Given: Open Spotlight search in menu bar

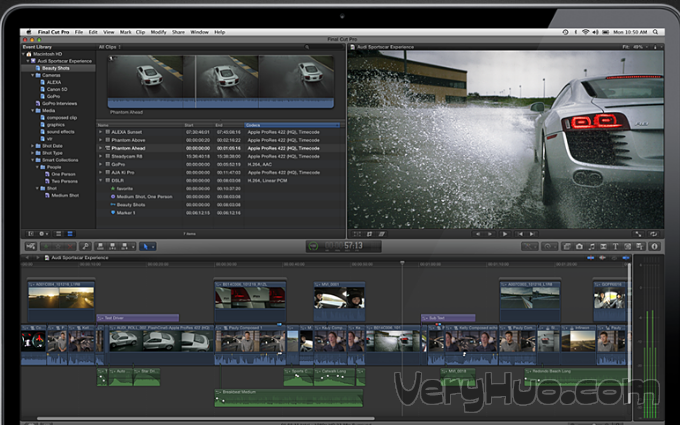Looking at the screenshot, I should coord(655,32).
